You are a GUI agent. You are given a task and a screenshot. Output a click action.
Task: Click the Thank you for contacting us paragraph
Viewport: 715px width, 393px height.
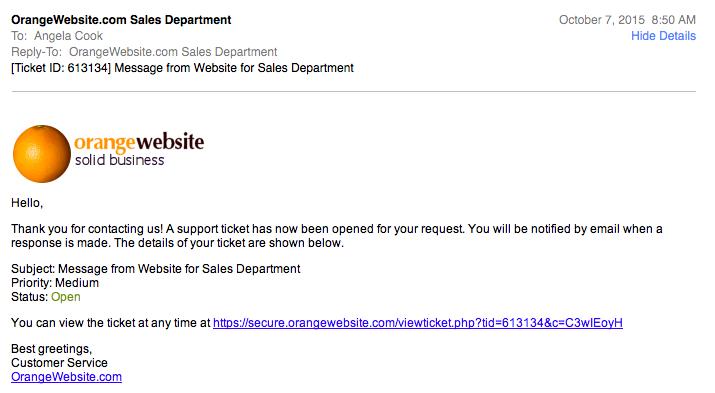coord(337,236)
